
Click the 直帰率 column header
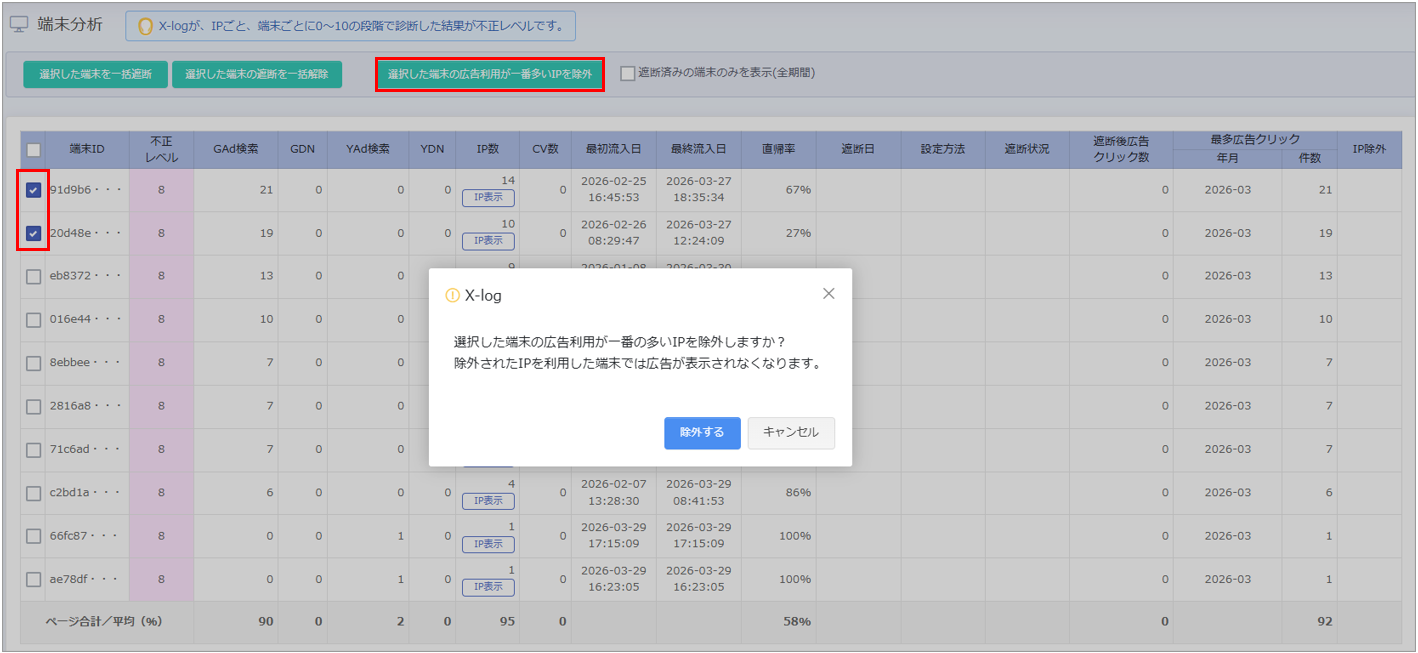[x=778, y=149]
